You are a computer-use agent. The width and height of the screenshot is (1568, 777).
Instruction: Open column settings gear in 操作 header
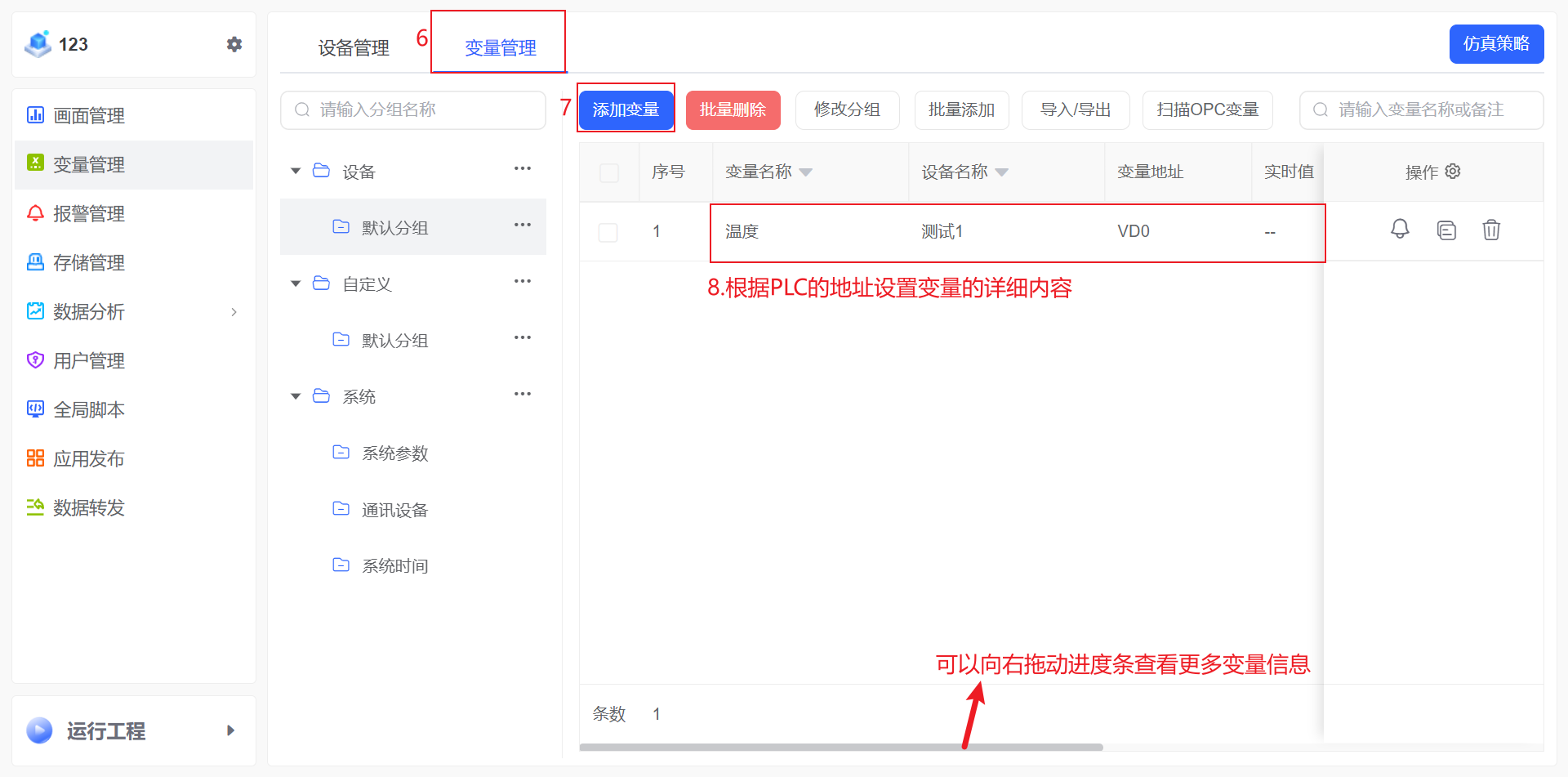tap(1453, 172)
